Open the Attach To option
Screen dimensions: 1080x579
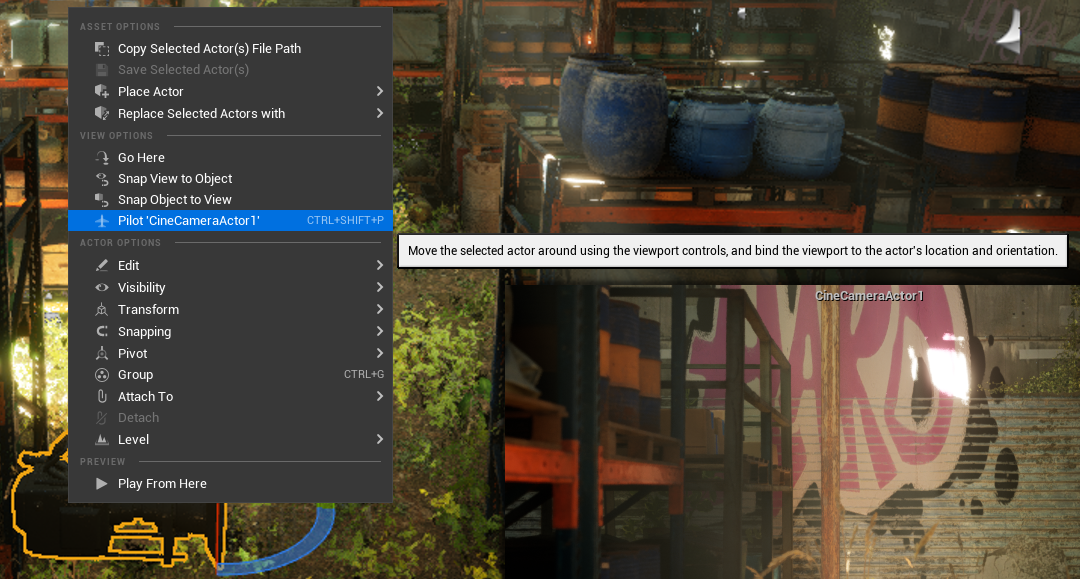click(230, 397)
